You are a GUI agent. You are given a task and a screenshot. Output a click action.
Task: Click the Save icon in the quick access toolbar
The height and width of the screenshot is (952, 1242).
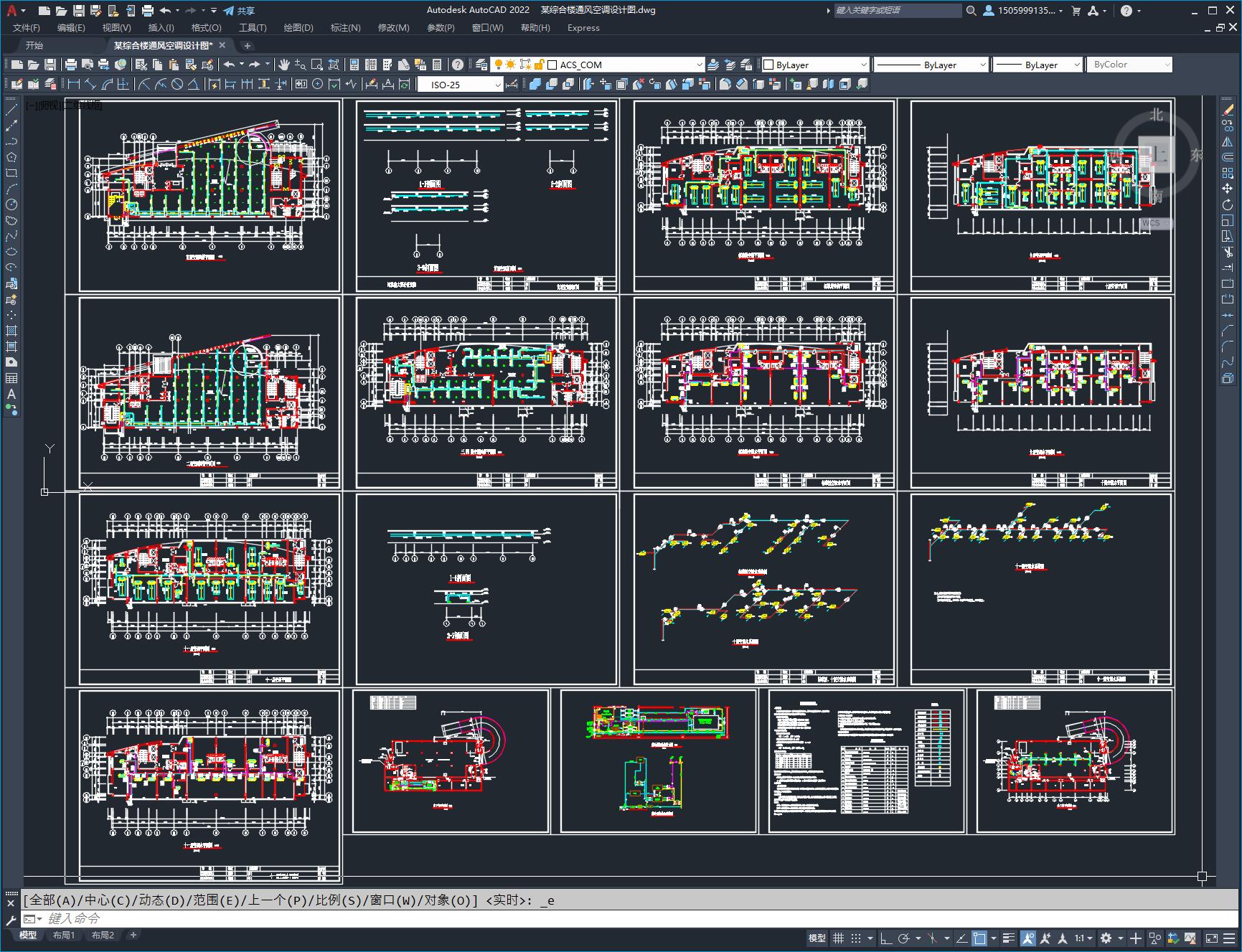pyautogui.click(x=79, y=11)
